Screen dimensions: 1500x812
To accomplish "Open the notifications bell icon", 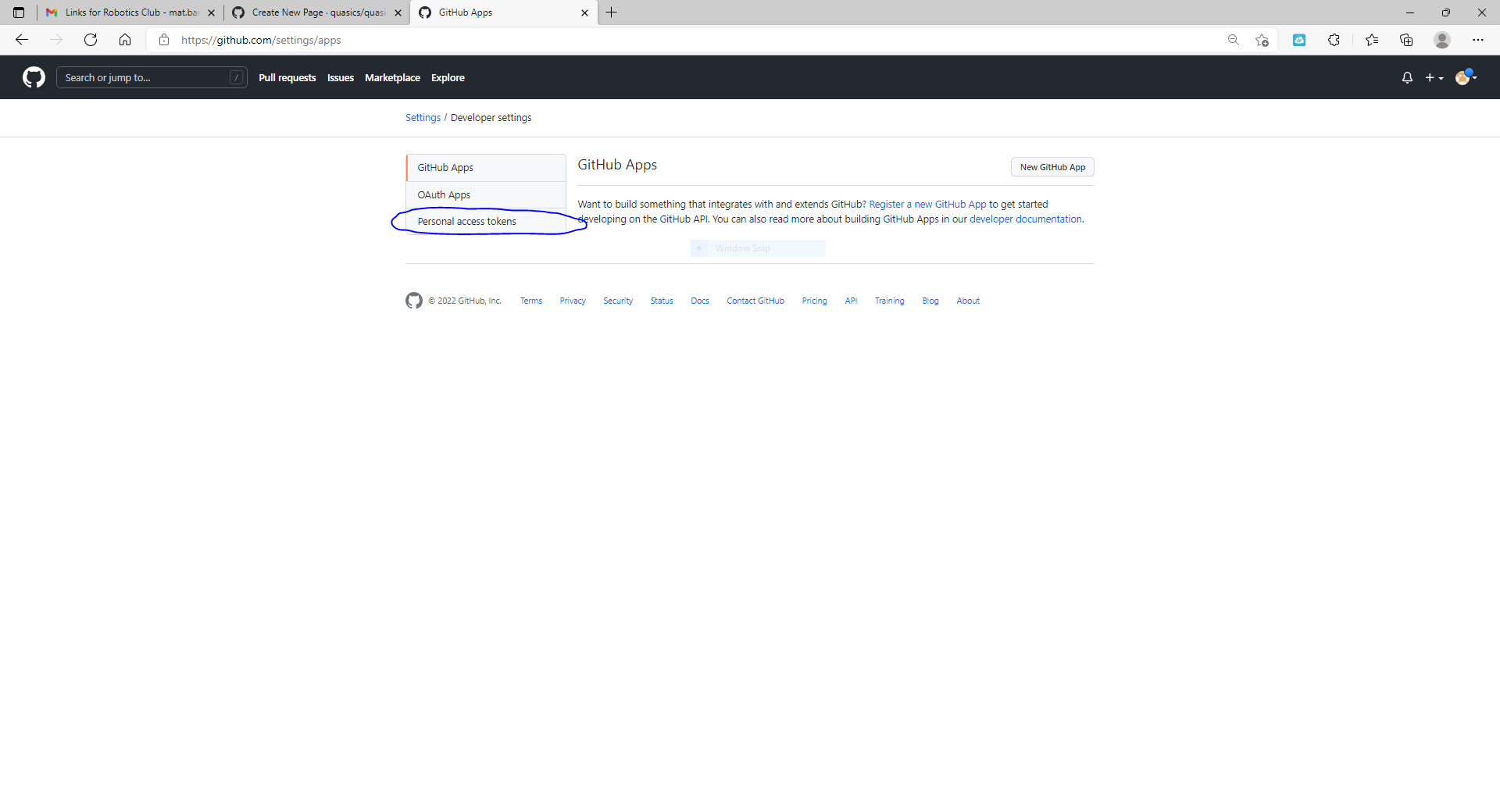I will tap(1407, 77).
